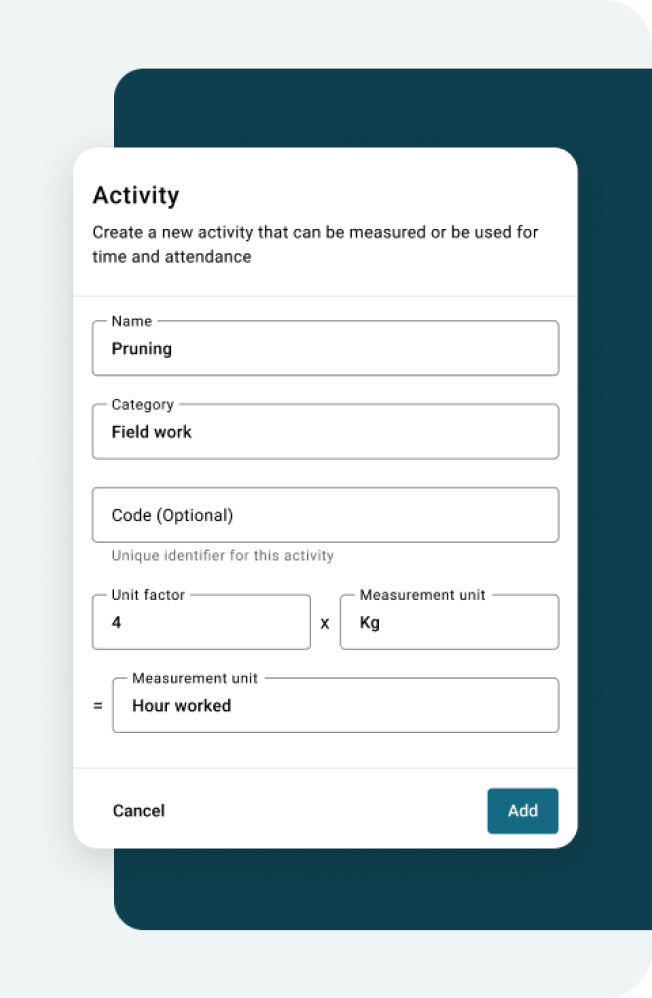Viewport: 652px width, 998px height.
Task: Click the floating 'Name' label
Action: pyautogui.click(x=131, y=321)
